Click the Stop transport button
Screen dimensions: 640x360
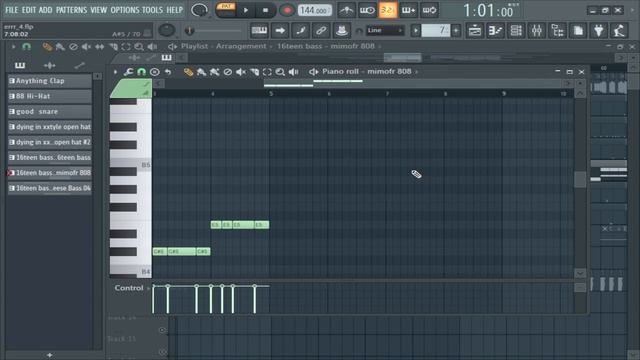pos(265,10)
